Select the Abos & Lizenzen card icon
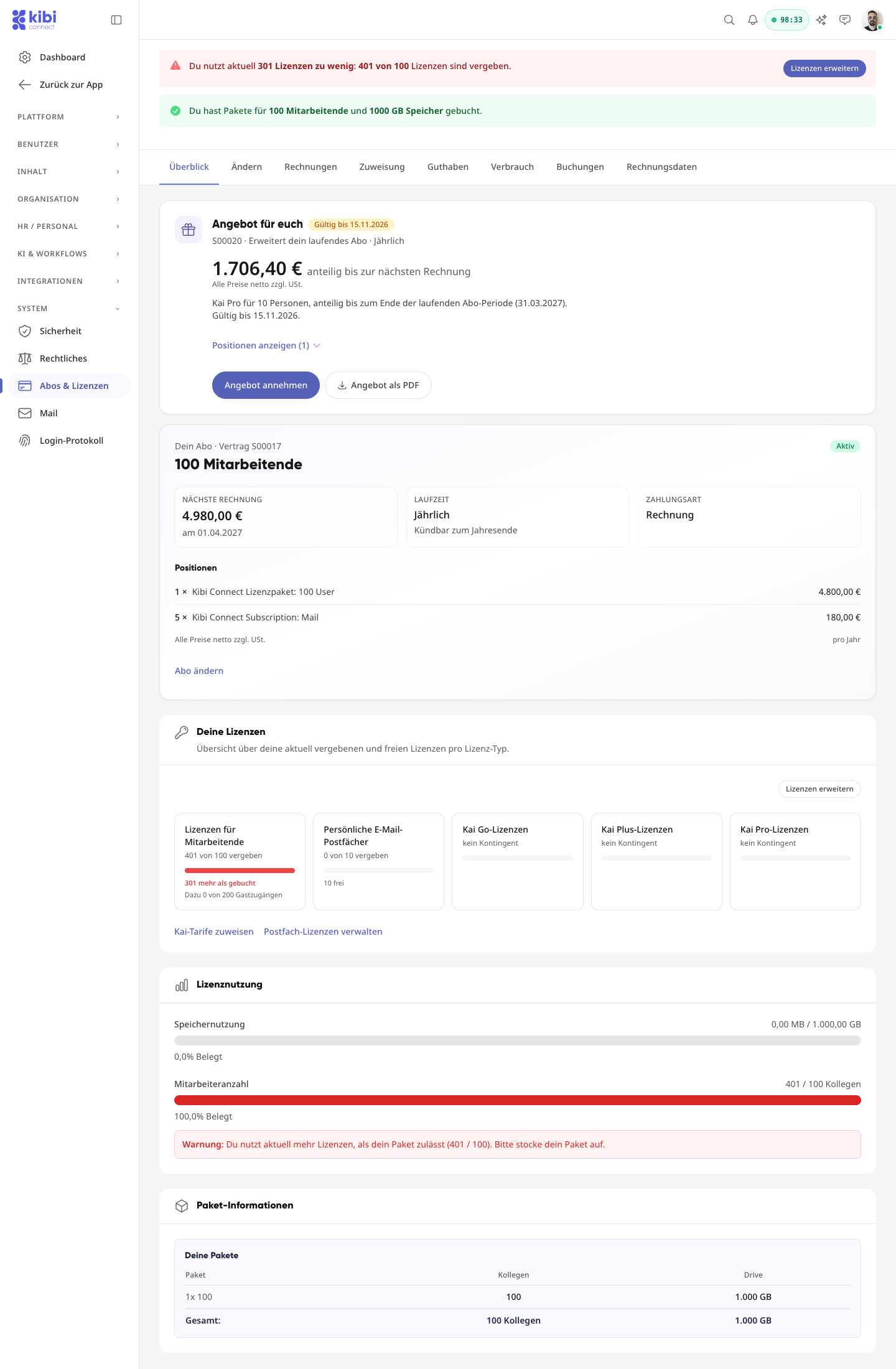896x1369 pixels. coord(25,386)
